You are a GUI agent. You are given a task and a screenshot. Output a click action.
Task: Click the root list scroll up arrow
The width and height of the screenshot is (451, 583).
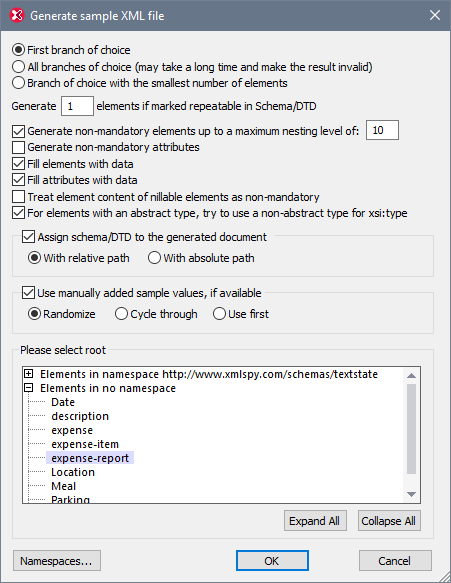click(411, 375)
